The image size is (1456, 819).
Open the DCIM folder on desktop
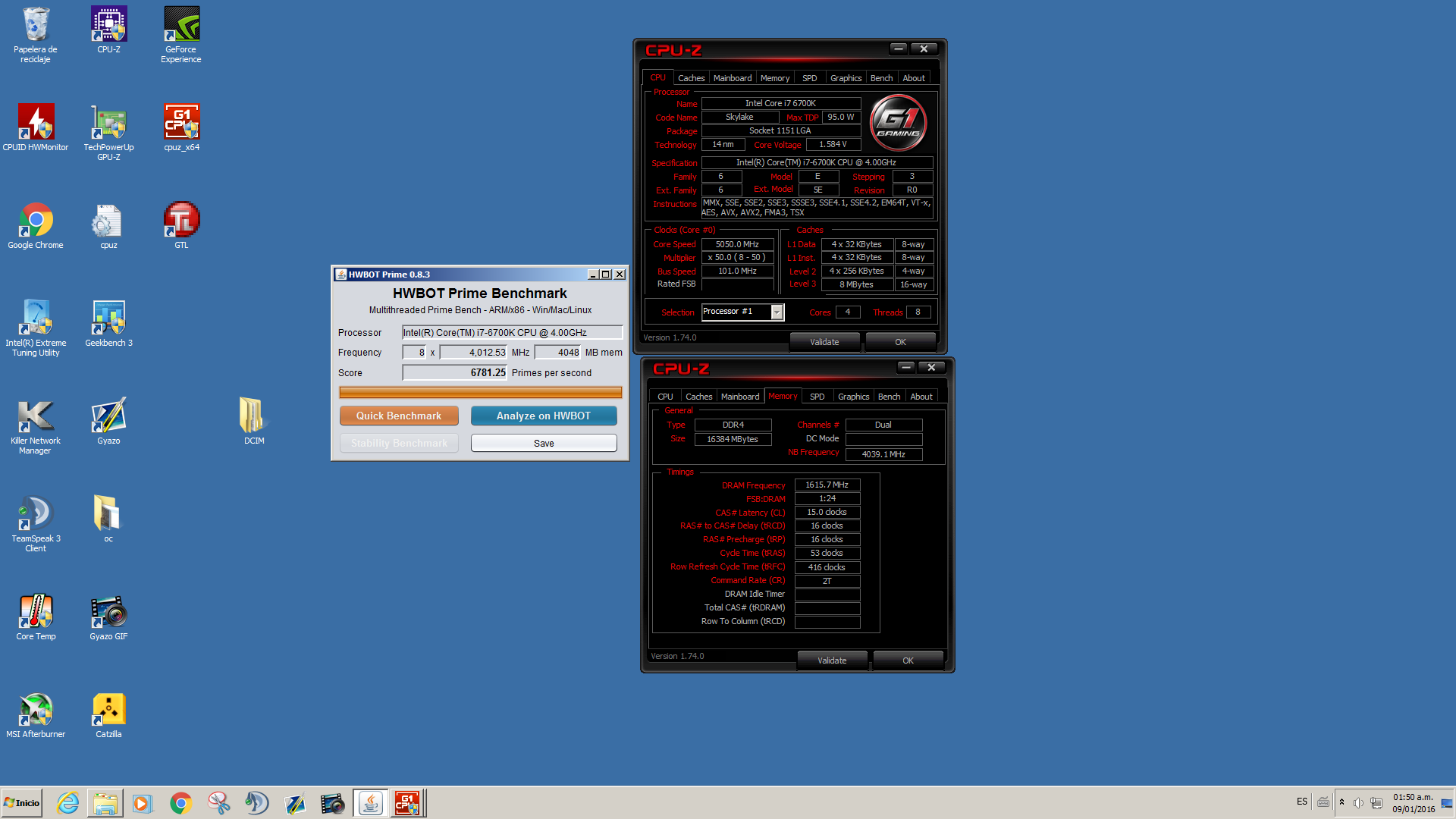pos(254,421)
